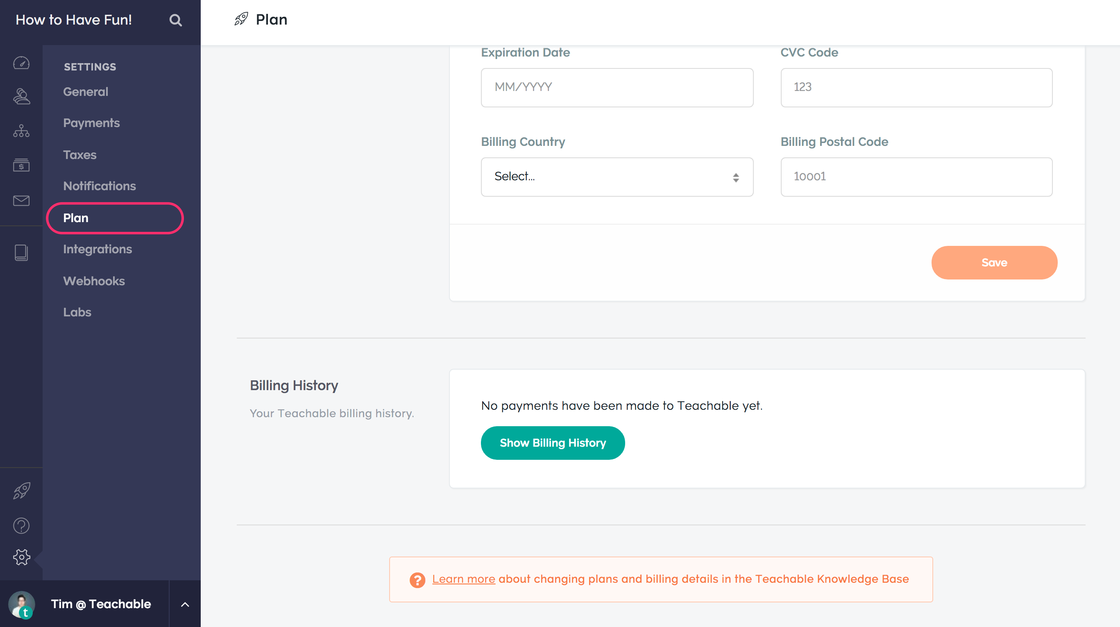Image resolution: width=1120 pixels, height=627 pixels.
Task: Open the Site hierarchy icon in sidebar
Action: tap(21, 131)
